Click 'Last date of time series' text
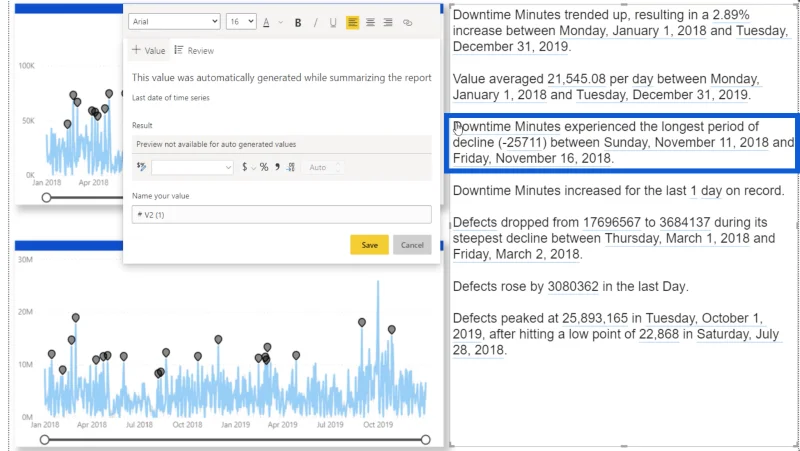 [170, 98]
